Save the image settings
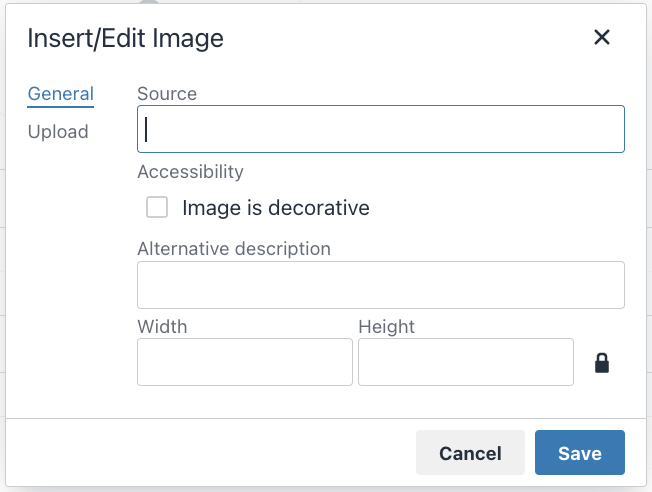Viewport: 652px width, 492px height. 579,453
